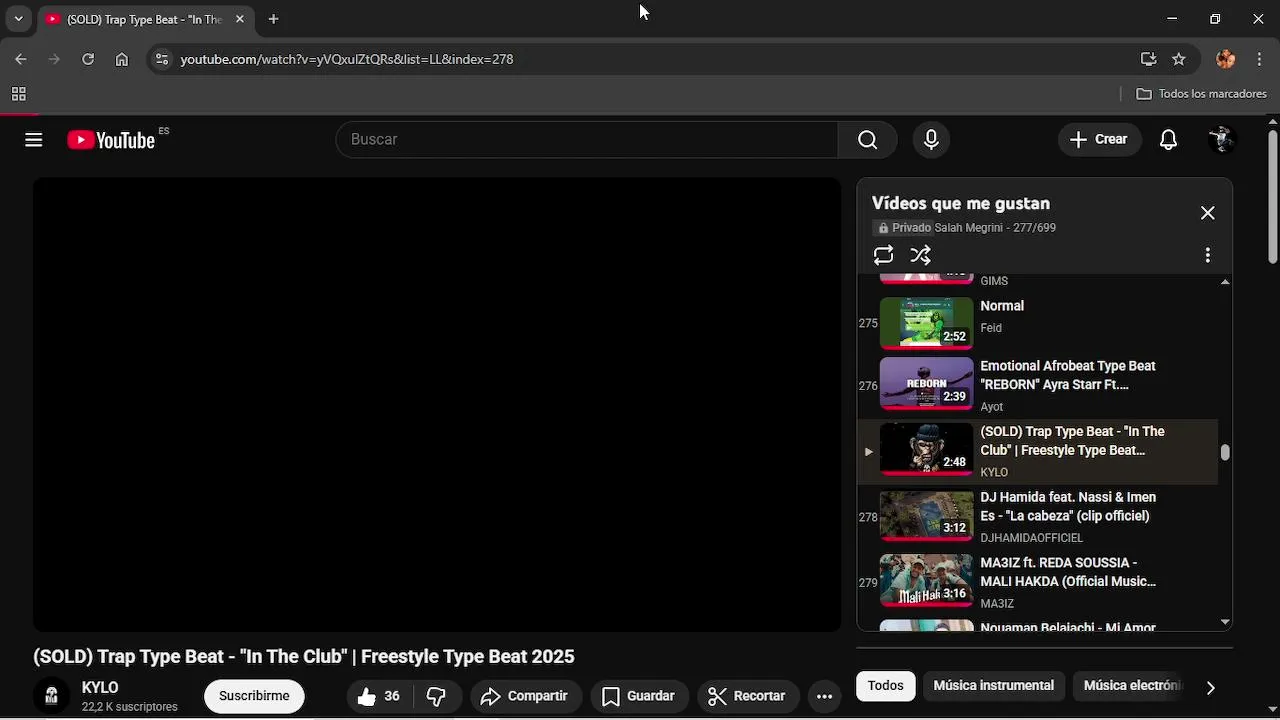Open the tab search dropdown arrow
Image resolution: width=1280 pixels, height=720 pixels.
point(18,19)
